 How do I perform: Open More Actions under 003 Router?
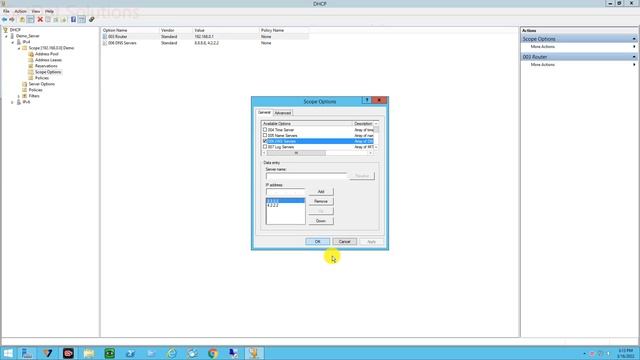point(542,64)
